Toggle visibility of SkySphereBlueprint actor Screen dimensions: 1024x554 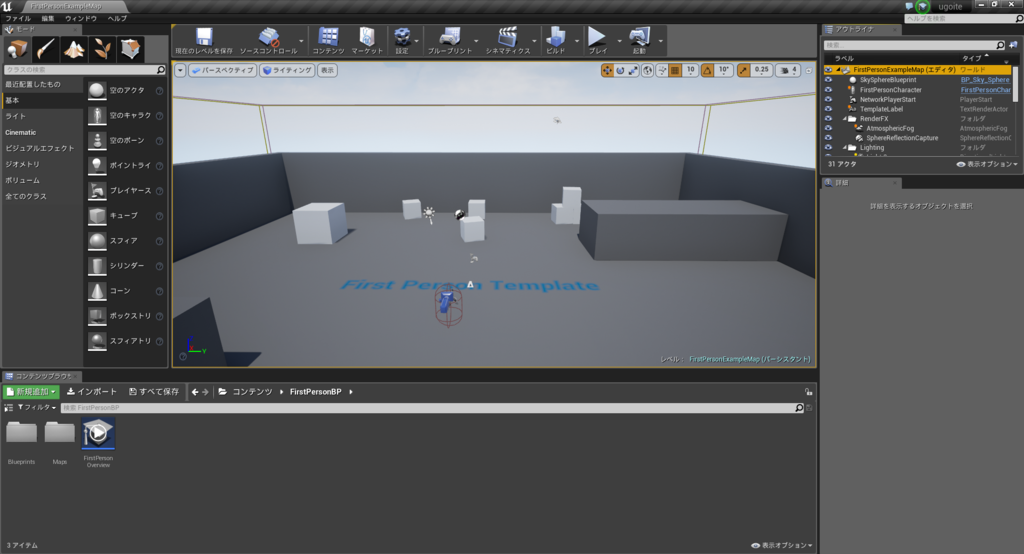pos(828,80)
